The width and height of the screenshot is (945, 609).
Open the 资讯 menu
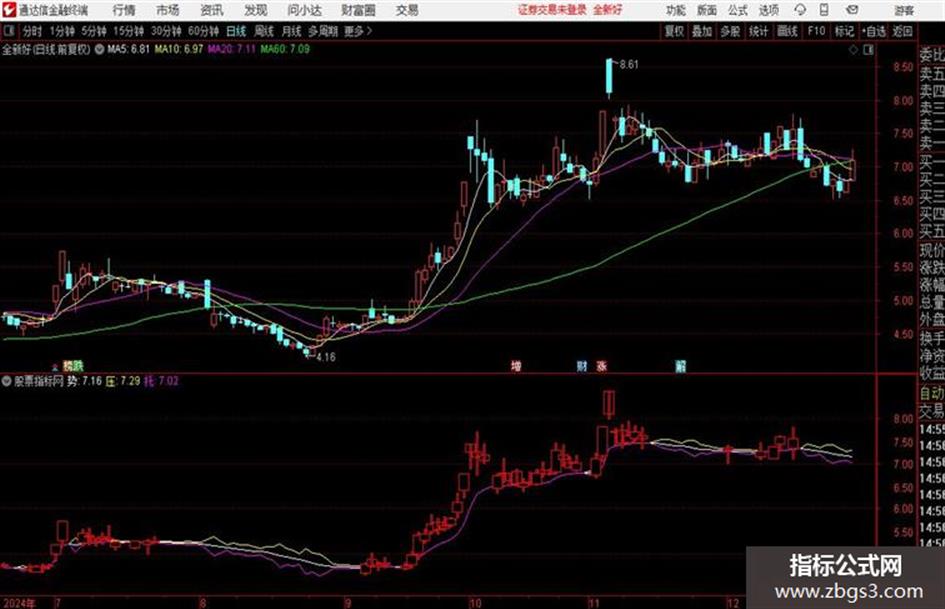point(212,10)
